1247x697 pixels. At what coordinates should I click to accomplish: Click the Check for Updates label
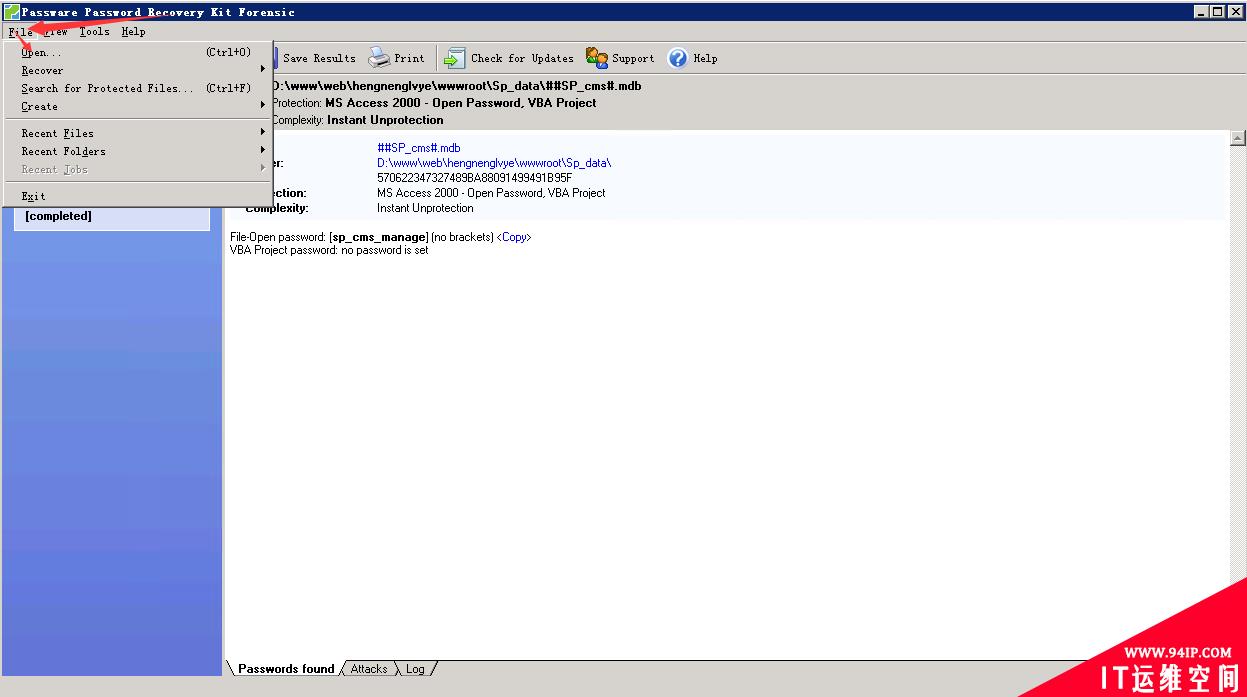tap(522, 58)
